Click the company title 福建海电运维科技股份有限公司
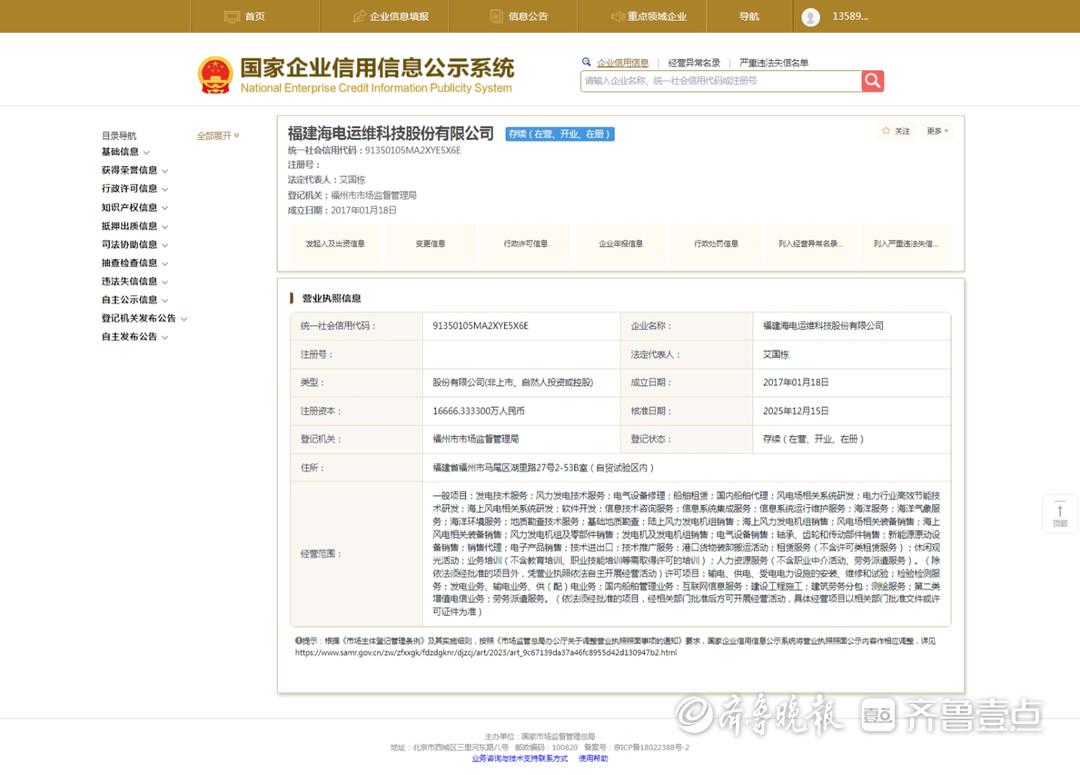 click(391, 134)
